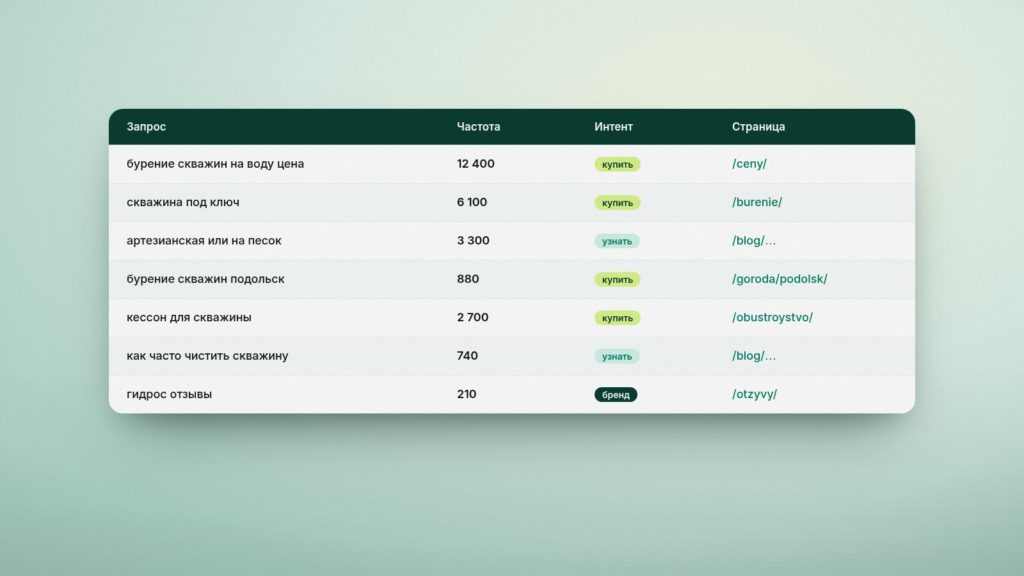The width and height of the screenshot is (1024, 576).
Task: Select the скважина под ключ query
Action: (183, 202)
